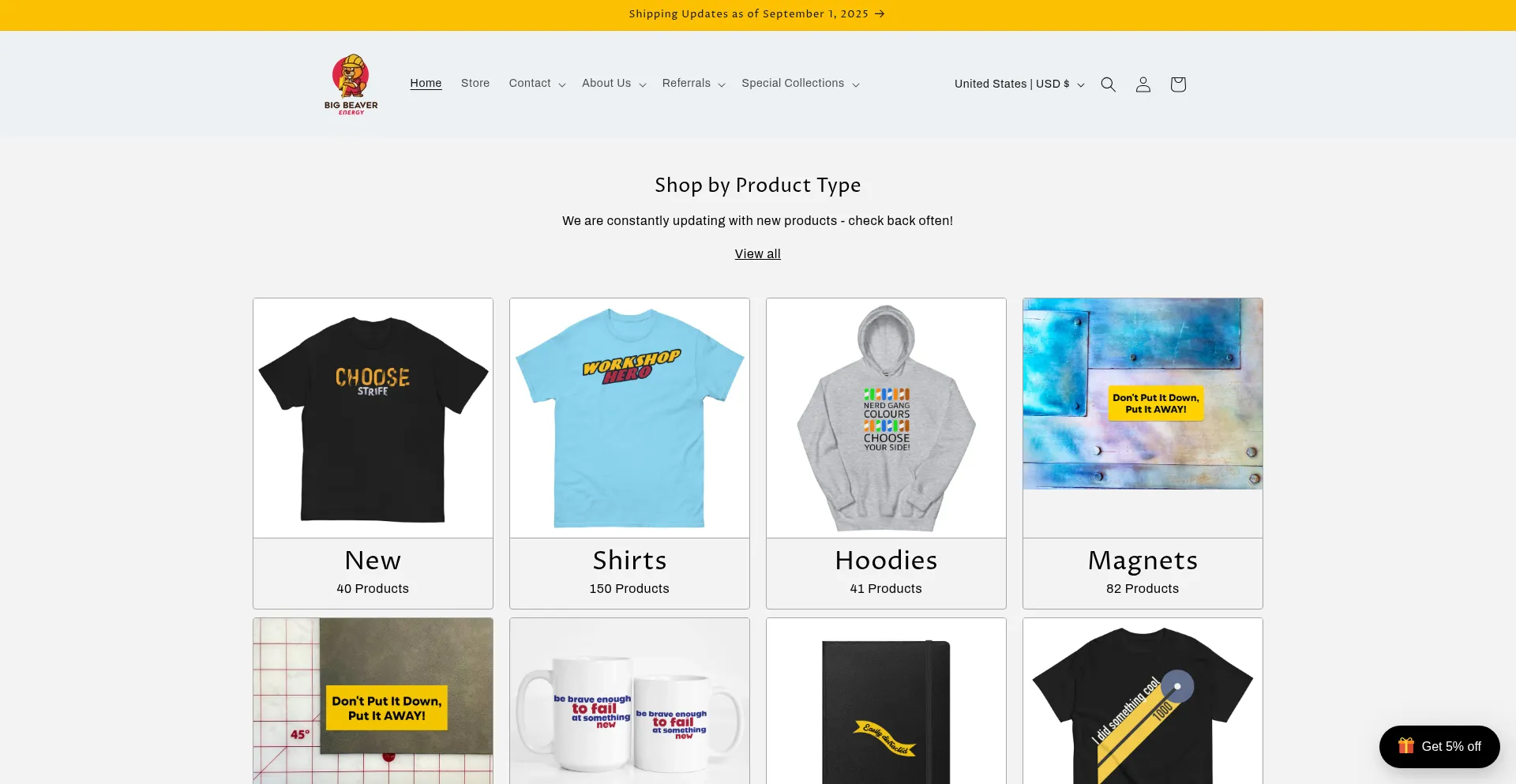
Task: Click the Big Beaver Energy logo
Action: point(351,84)
